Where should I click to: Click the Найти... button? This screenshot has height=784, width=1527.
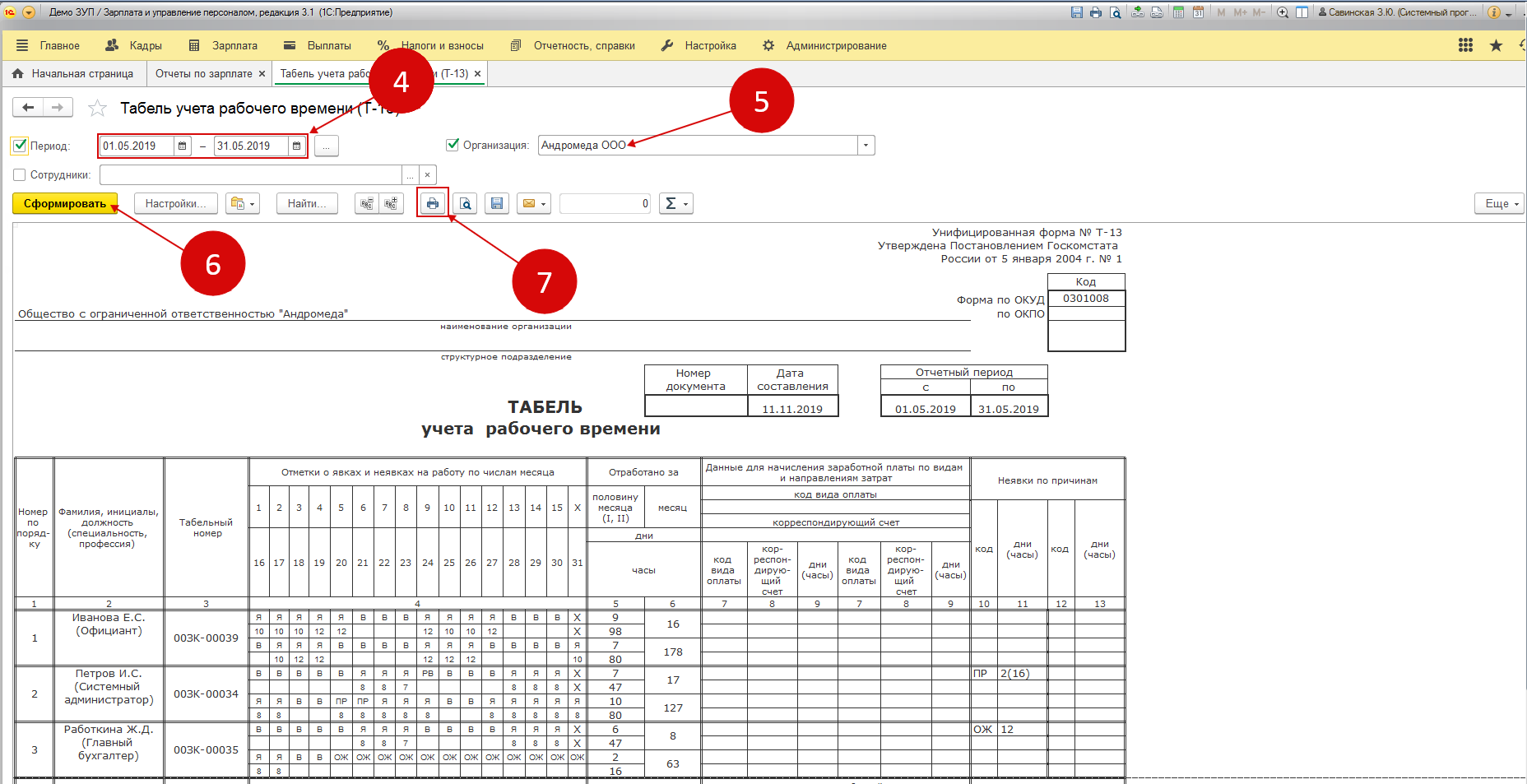[307, 203]
